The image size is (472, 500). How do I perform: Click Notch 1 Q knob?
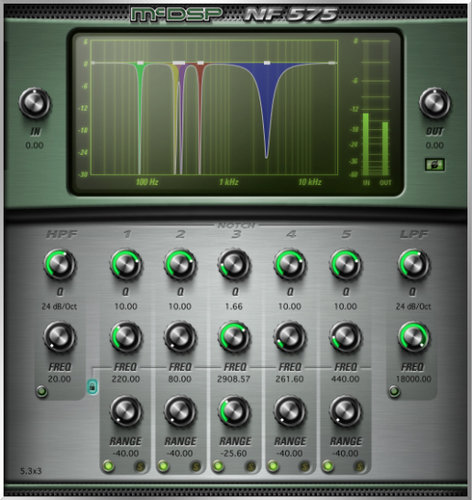point(126,265)
